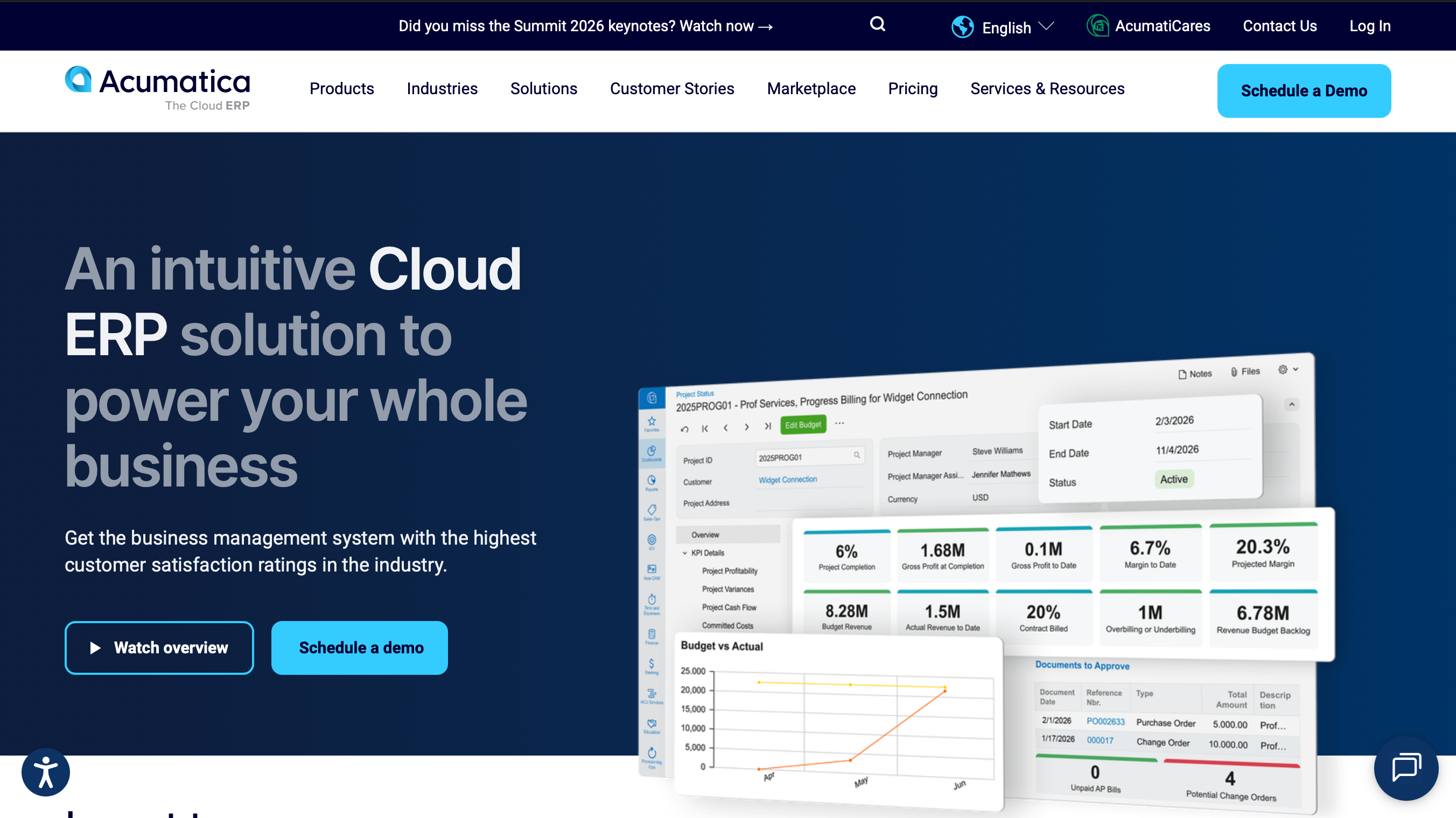1456x818 pixels.
Task: Click the Project ID search magnifier
Action: [857, 455]
